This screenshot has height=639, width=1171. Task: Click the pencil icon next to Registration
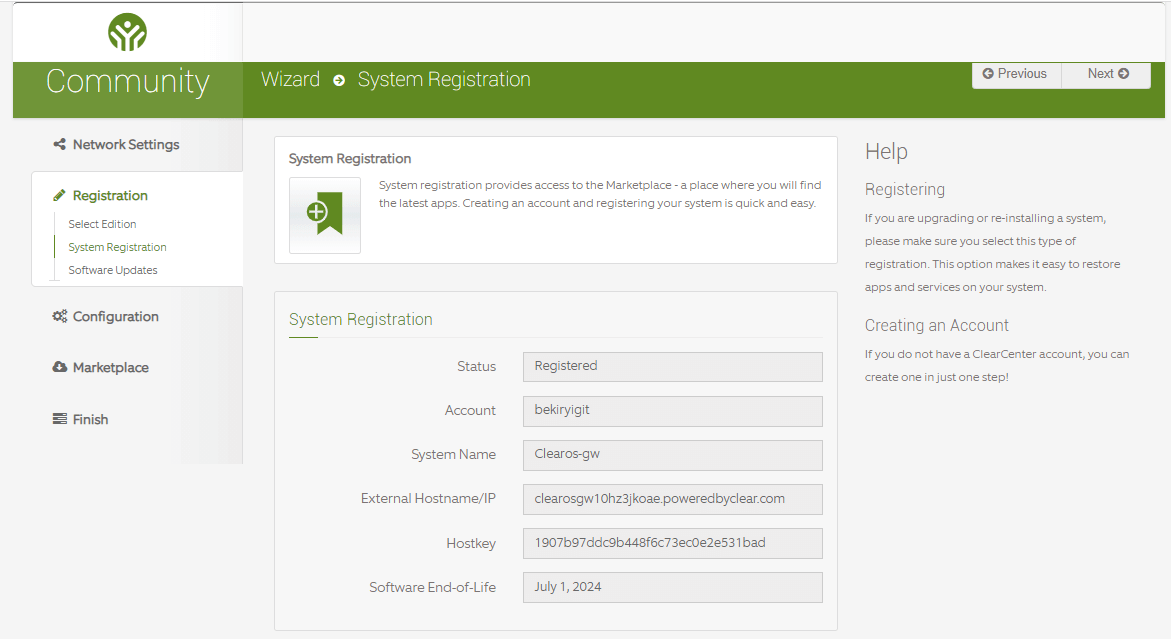click(x=58, y=195)
